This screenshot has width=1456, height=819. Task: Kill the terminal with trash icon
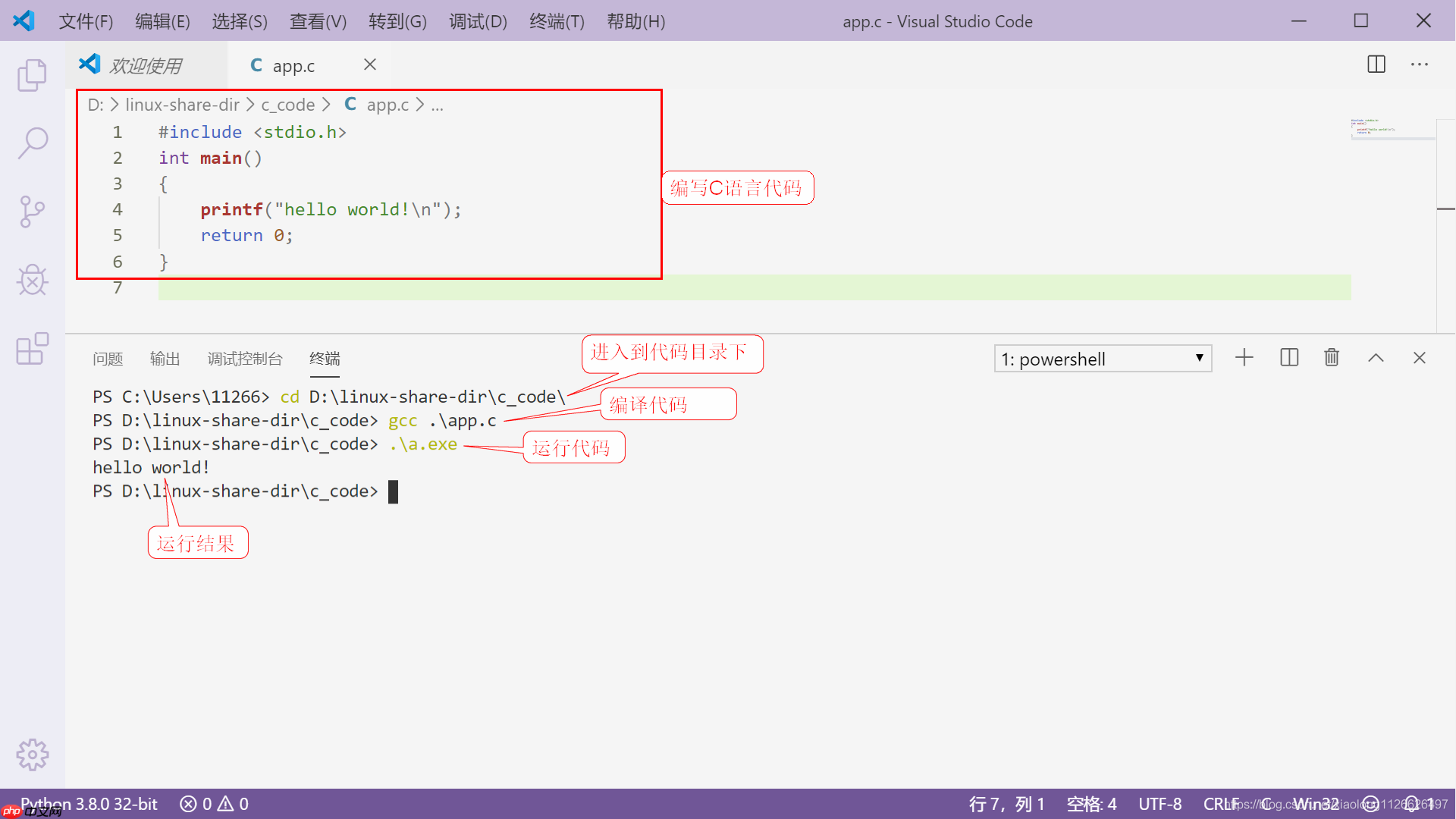pos(1332,357)
